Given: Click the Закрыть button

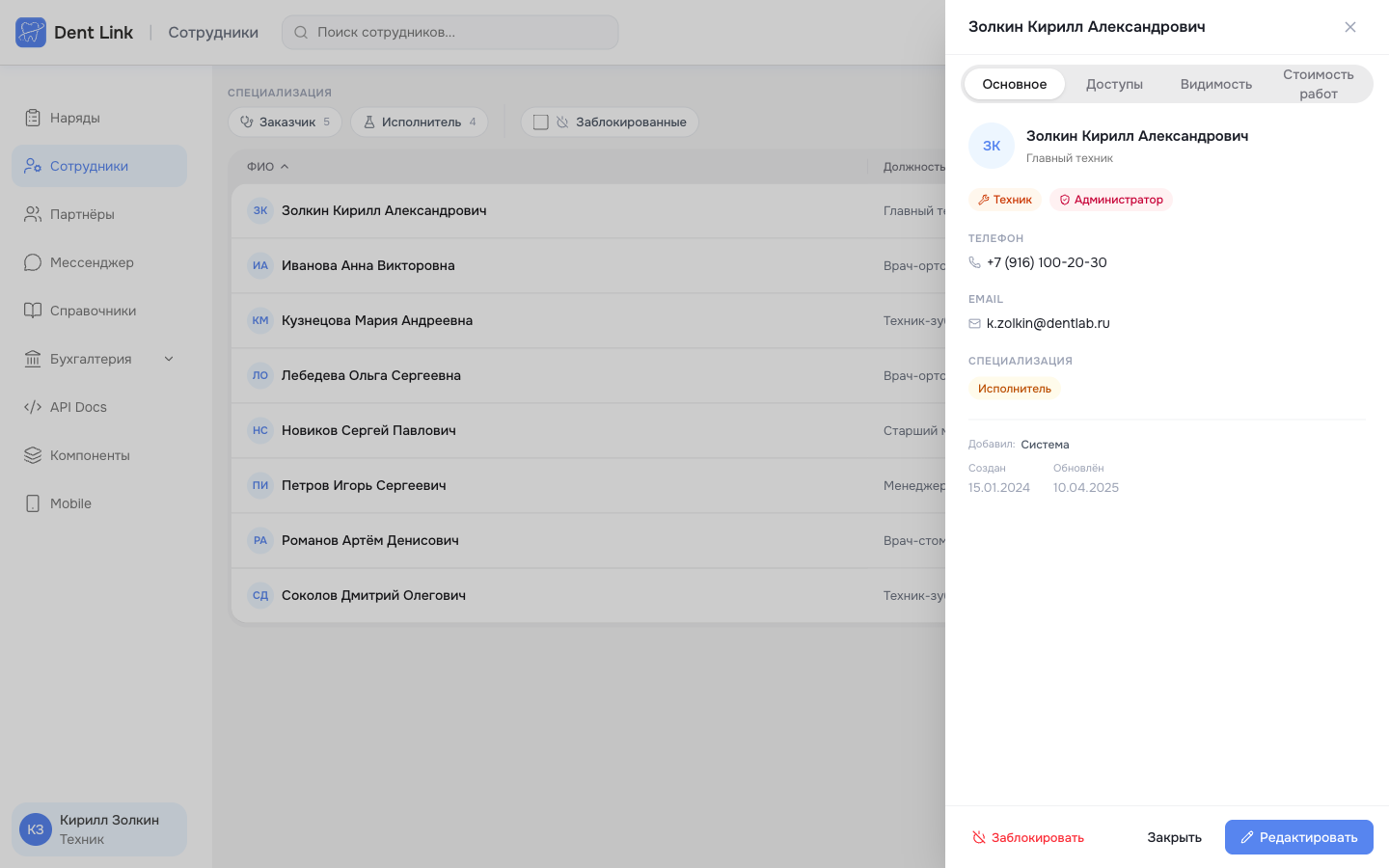Looking at the screenshot, I should (1174, 837).
